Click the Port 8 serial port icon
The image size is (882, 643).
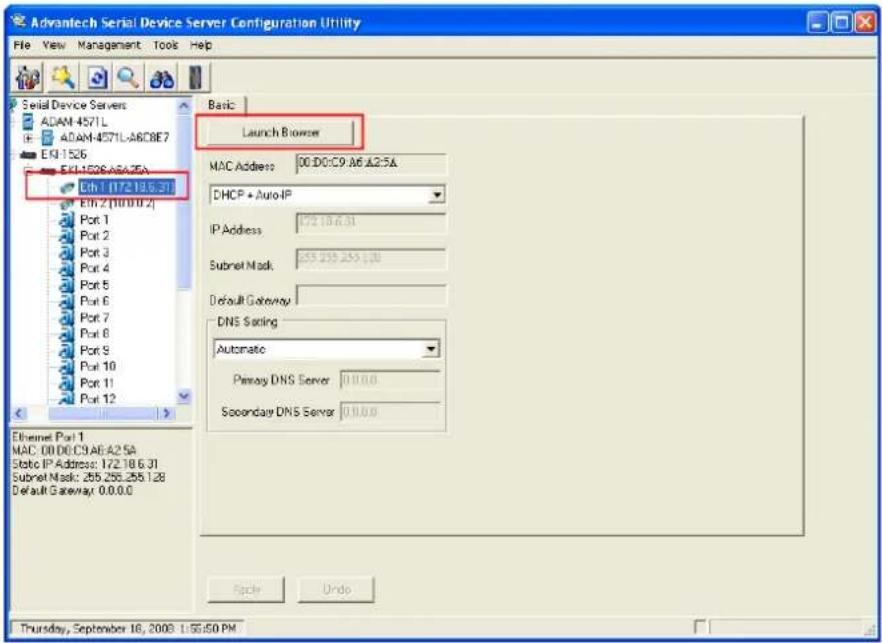66,334
